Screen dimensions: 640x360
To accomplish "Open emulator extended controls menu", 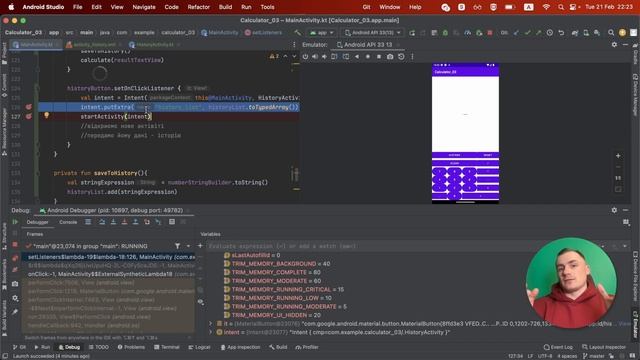I will pyautogui.click(x=412, y=57).
